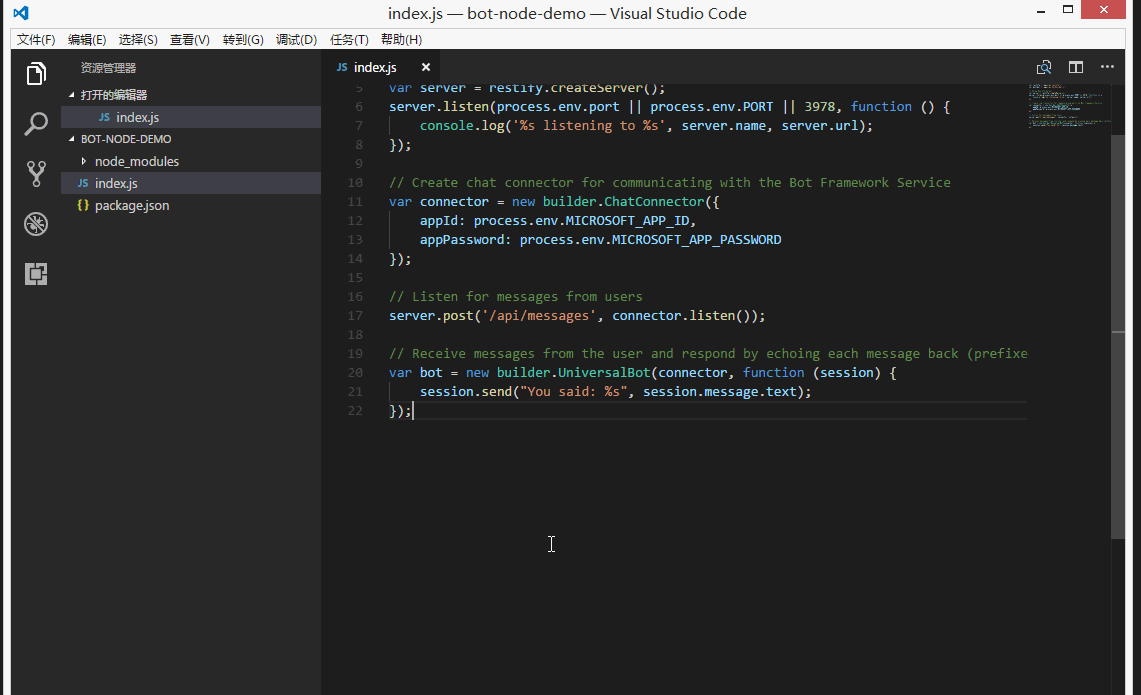The height and width of the screenshot is (695, 1141).
Task: Click the braces icon beside package.json
Action: click(x=83, y=205)
